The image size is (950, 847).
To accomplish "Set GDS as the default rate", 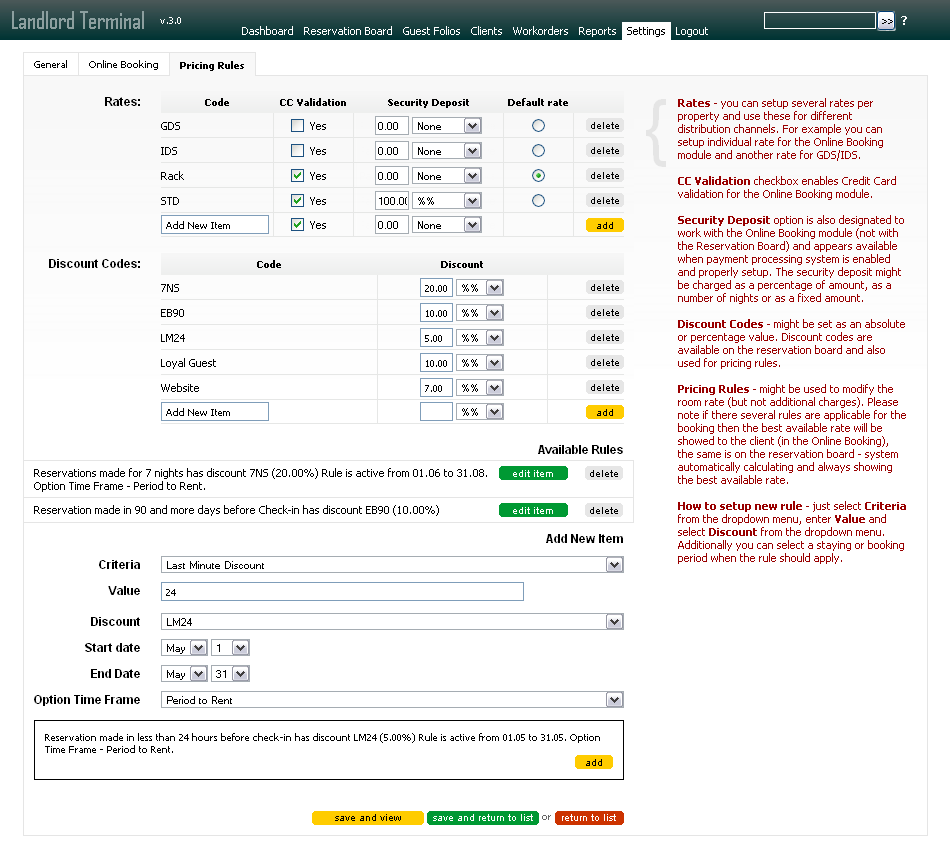I will 538,126.
